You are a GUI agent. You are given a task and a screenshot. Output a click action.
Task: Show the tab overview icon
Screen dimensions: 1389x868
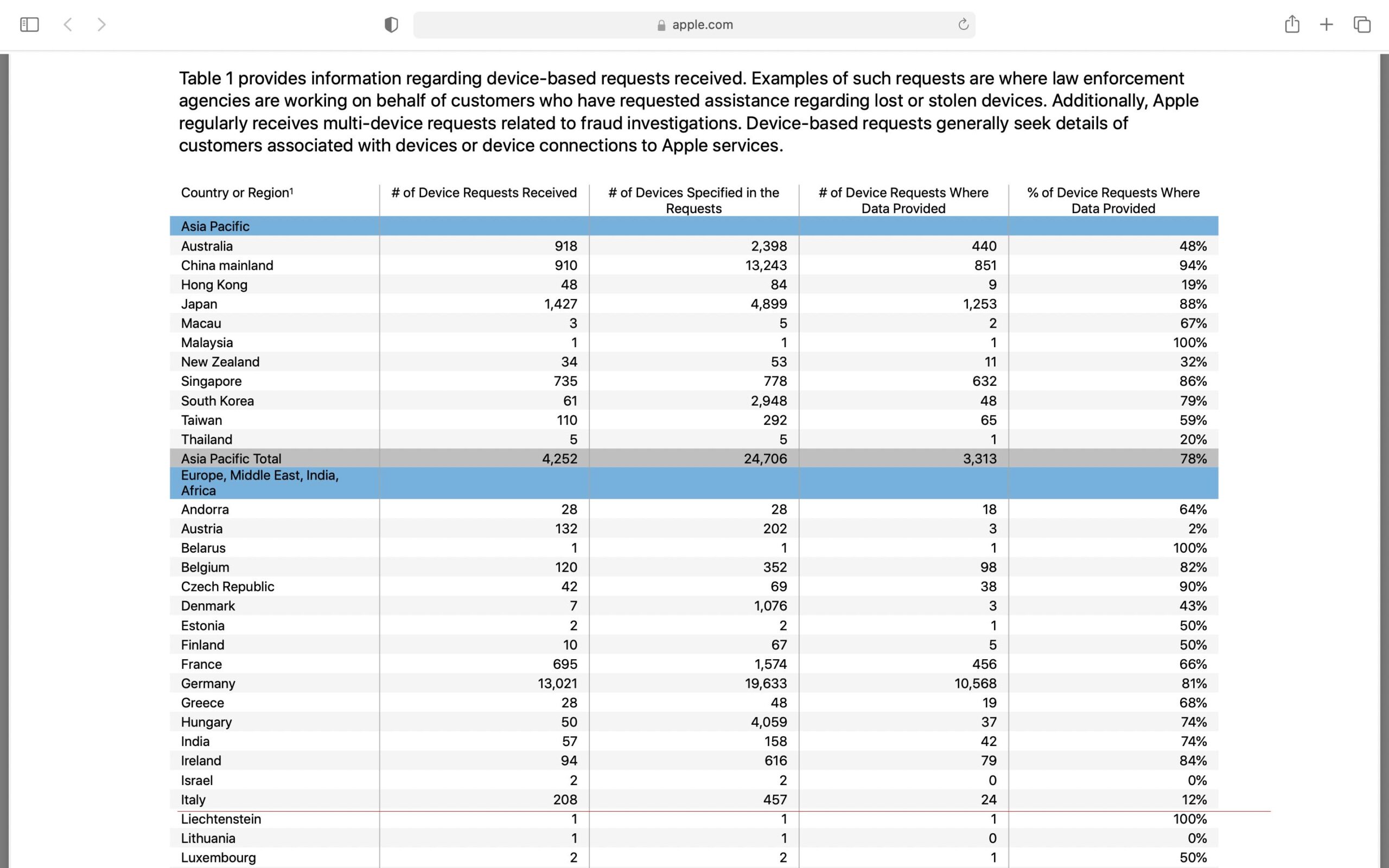[1362, 25]
